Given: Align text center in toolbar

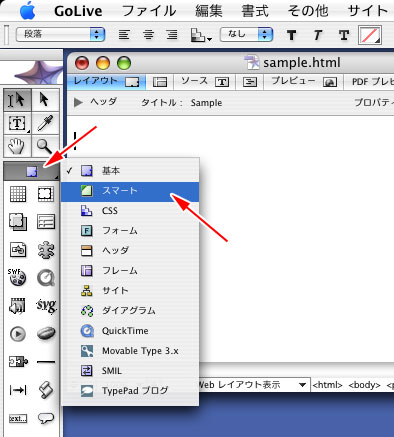Looking at the screenshot, I should tap(148, 35).
